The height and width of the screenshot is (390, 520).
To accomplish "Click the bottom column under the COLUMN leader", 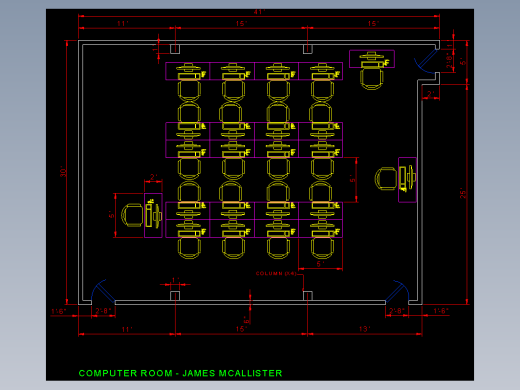I will click(308, 295).
